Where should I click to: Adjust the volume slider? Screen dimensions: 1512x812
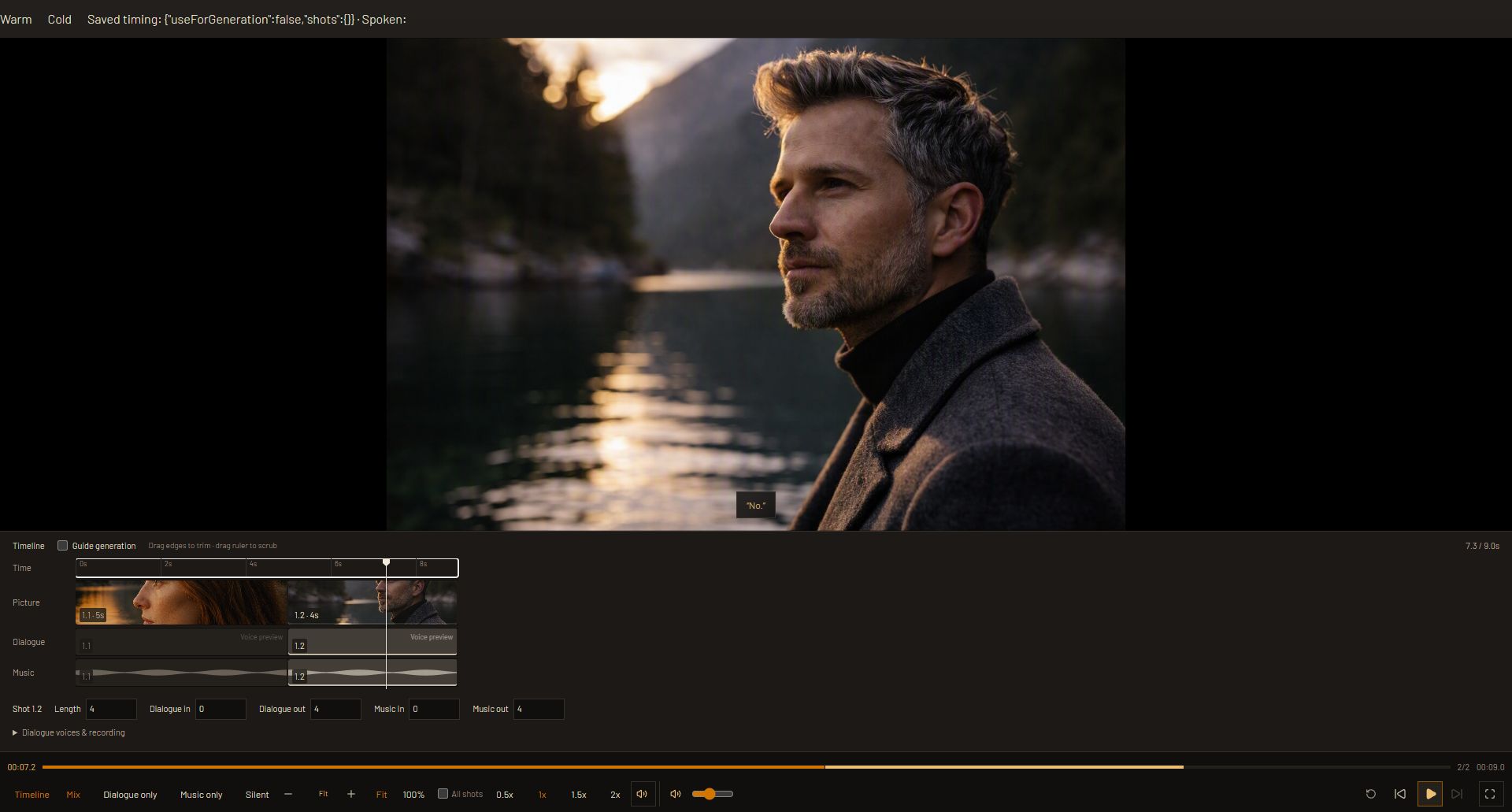coord(712,794)
